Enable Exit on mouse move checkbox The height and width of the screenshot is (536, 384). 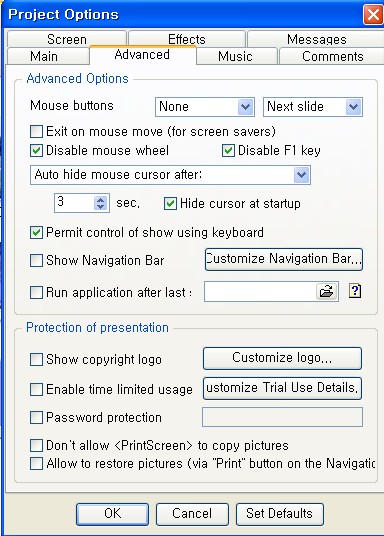(36, 131)
